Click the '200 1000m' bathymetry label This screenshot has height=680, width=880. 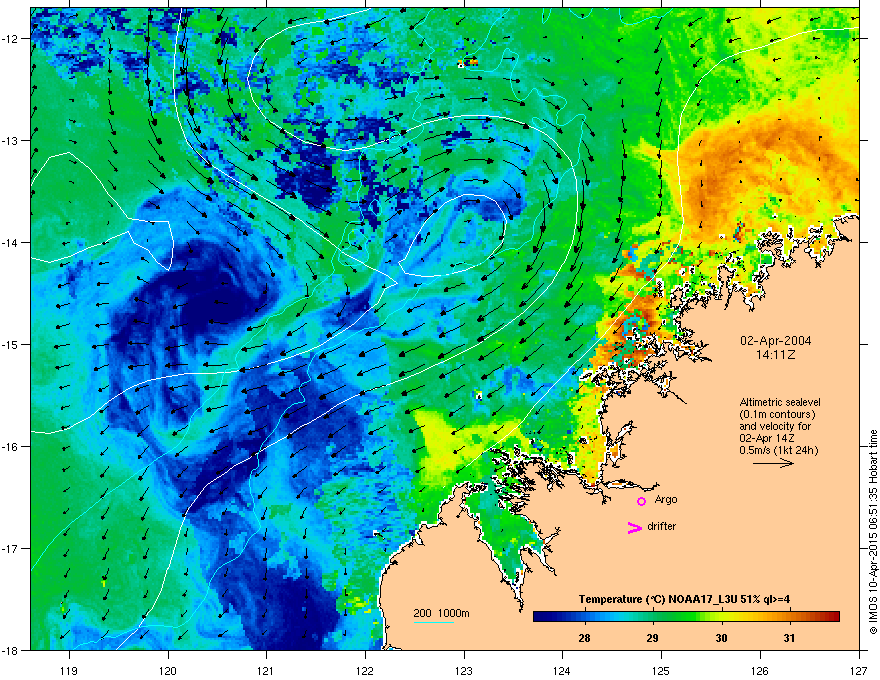pos(441,613)
